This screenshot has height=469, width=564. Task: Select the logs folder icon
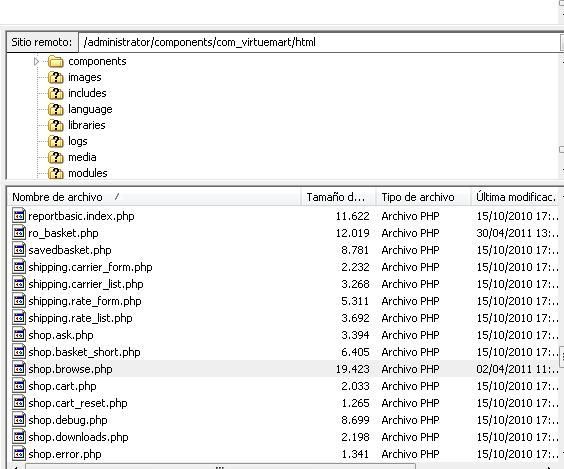(56, 141)
